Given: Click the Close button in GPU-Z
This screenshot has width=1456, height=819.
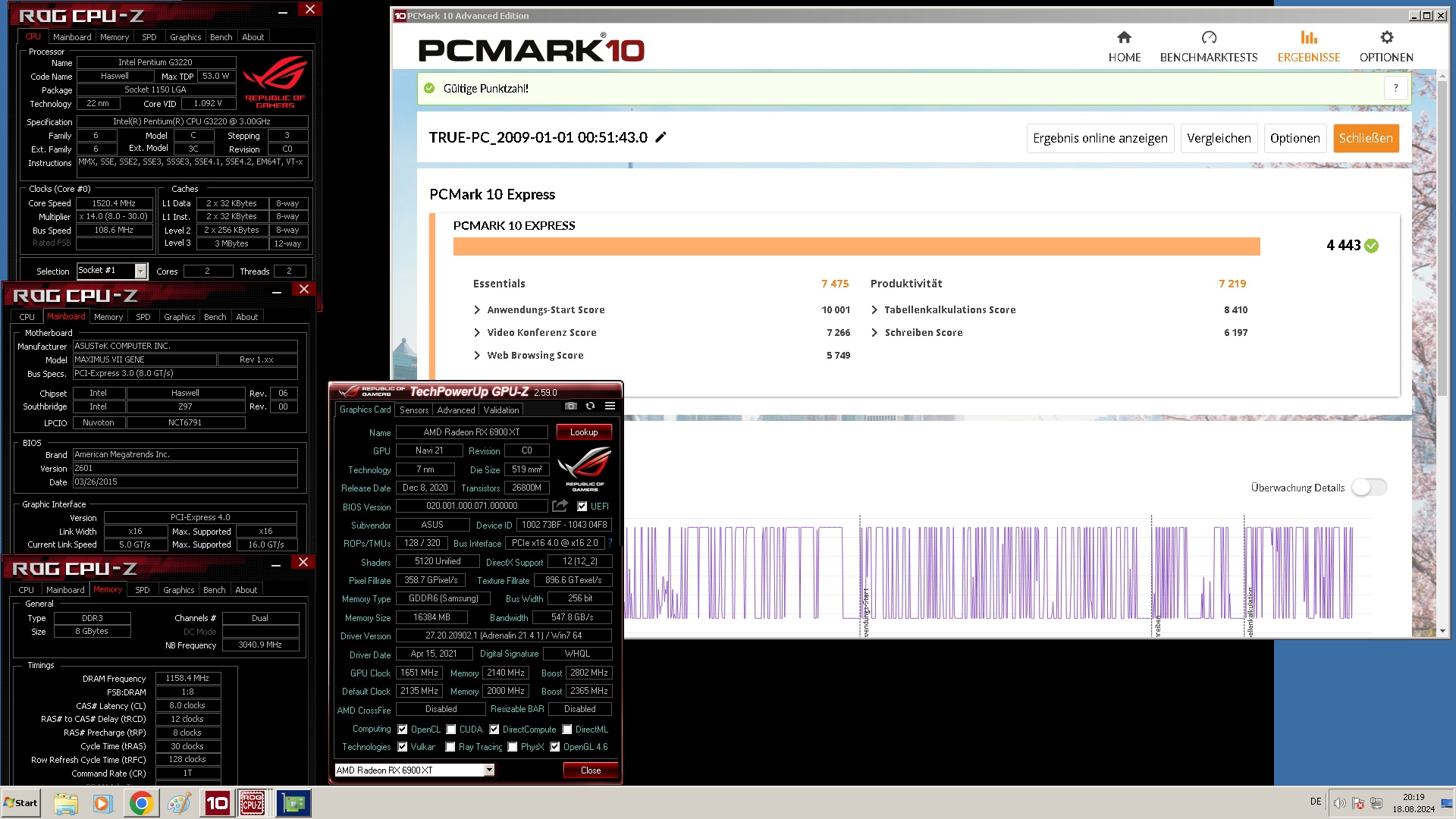Looking at the screenshot, I should (x=591, y=770).
